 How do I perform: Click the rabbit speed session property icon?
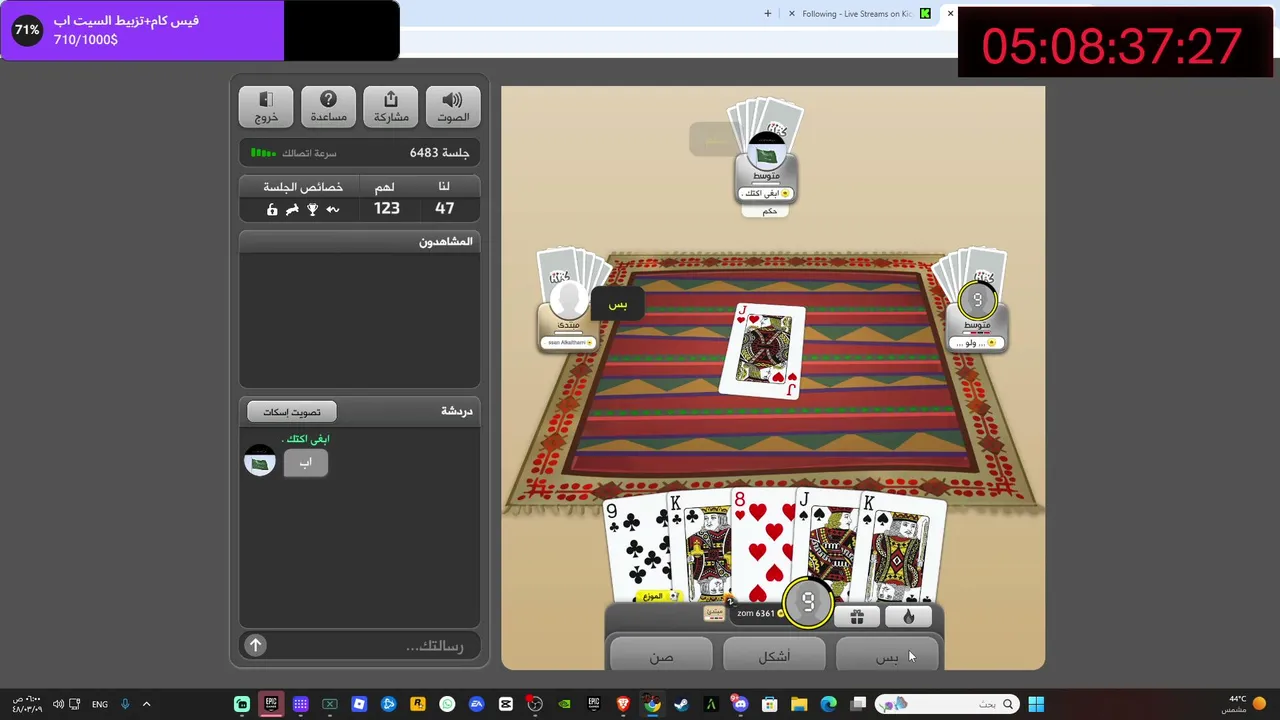tap(292, 209)
